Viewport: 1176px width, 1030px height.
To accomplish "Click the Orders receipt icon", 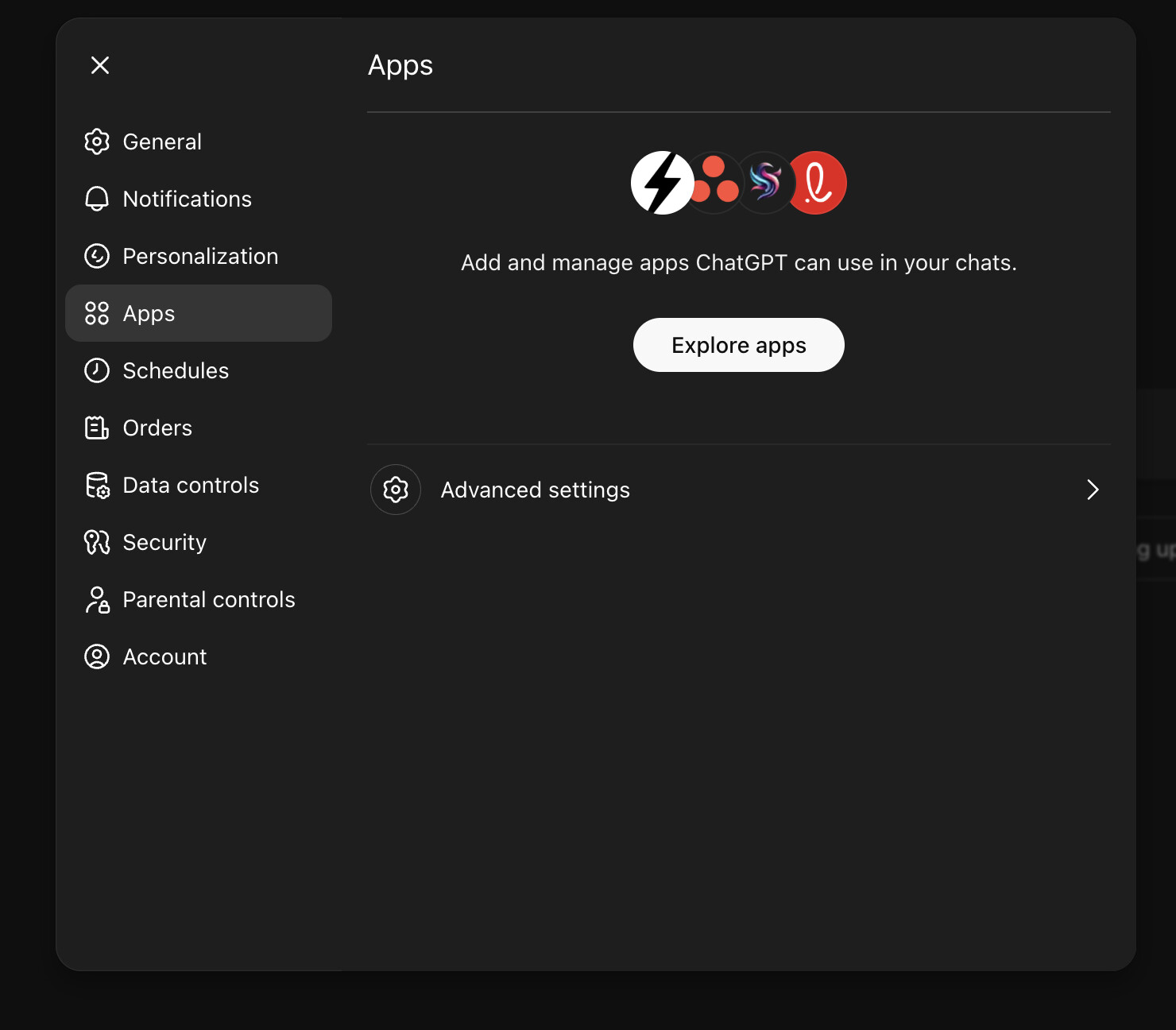I will 97,428.
